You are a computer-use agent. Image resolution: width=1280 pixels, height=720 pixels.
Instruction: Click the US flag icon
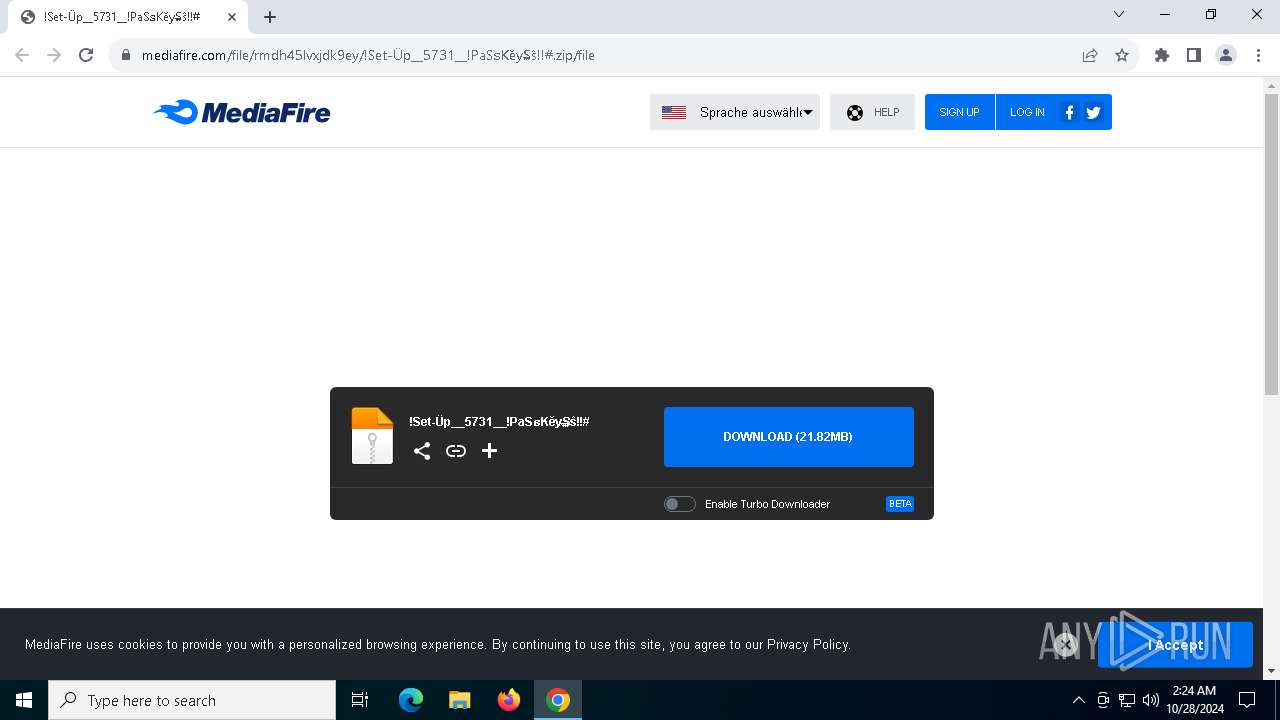click(x=674, y=113)
